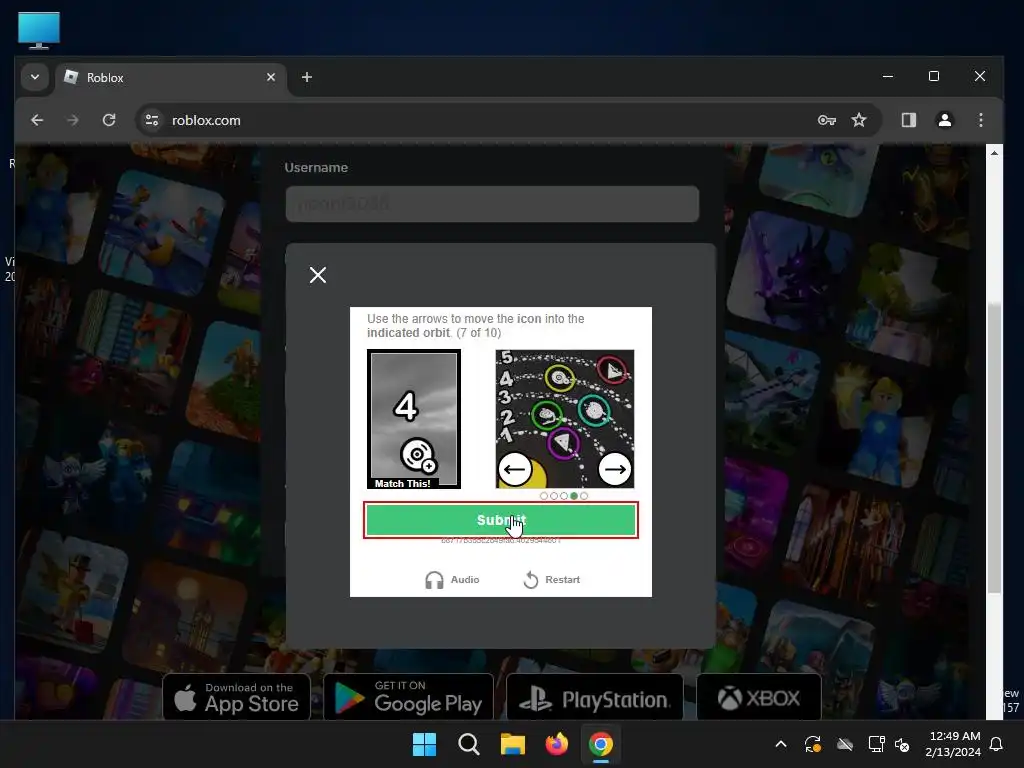Close the verification dialog with X

318,275
